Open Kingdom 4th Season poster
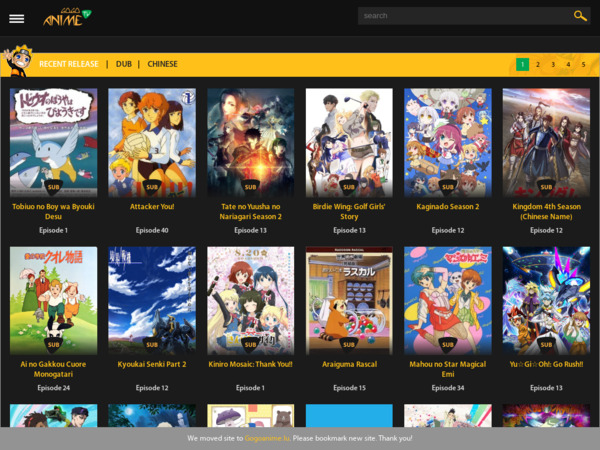The image size is (600, 450). pyautogui.click(x=546, y=143)
